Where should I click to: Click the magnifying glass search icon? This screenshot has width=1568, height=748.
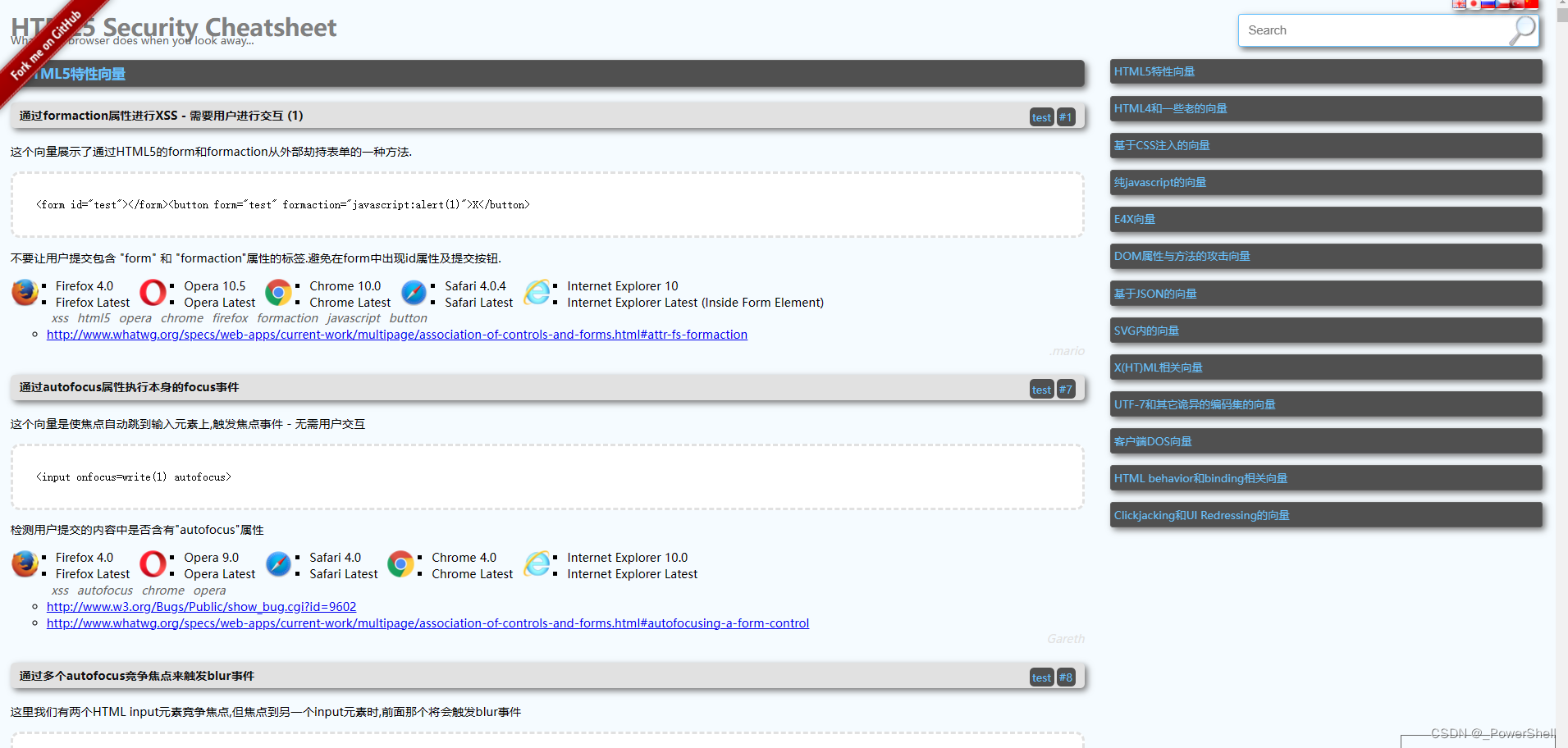click(1522, 30)
